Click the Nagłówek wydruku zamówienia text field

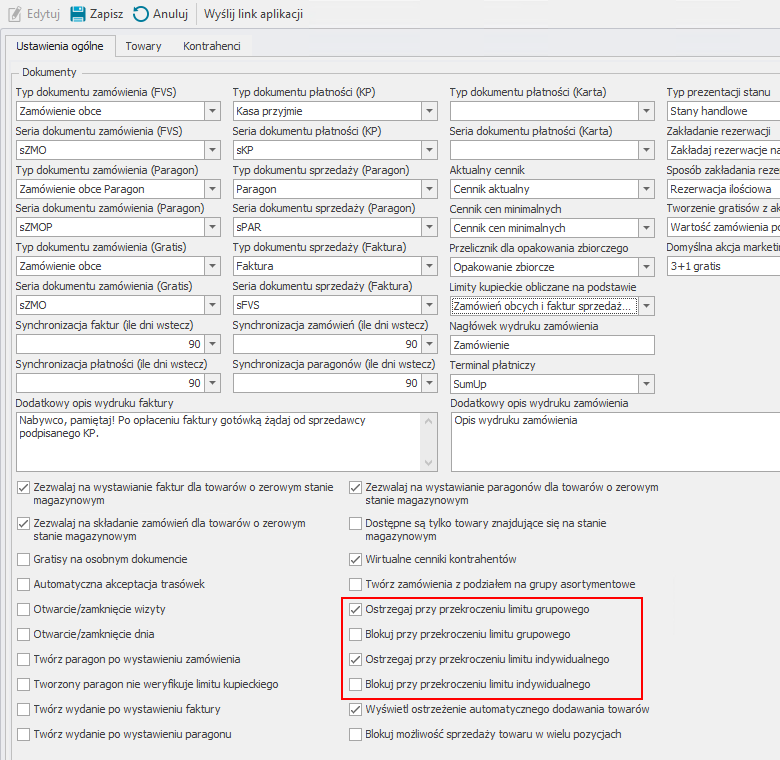click(x=551, y=345)
